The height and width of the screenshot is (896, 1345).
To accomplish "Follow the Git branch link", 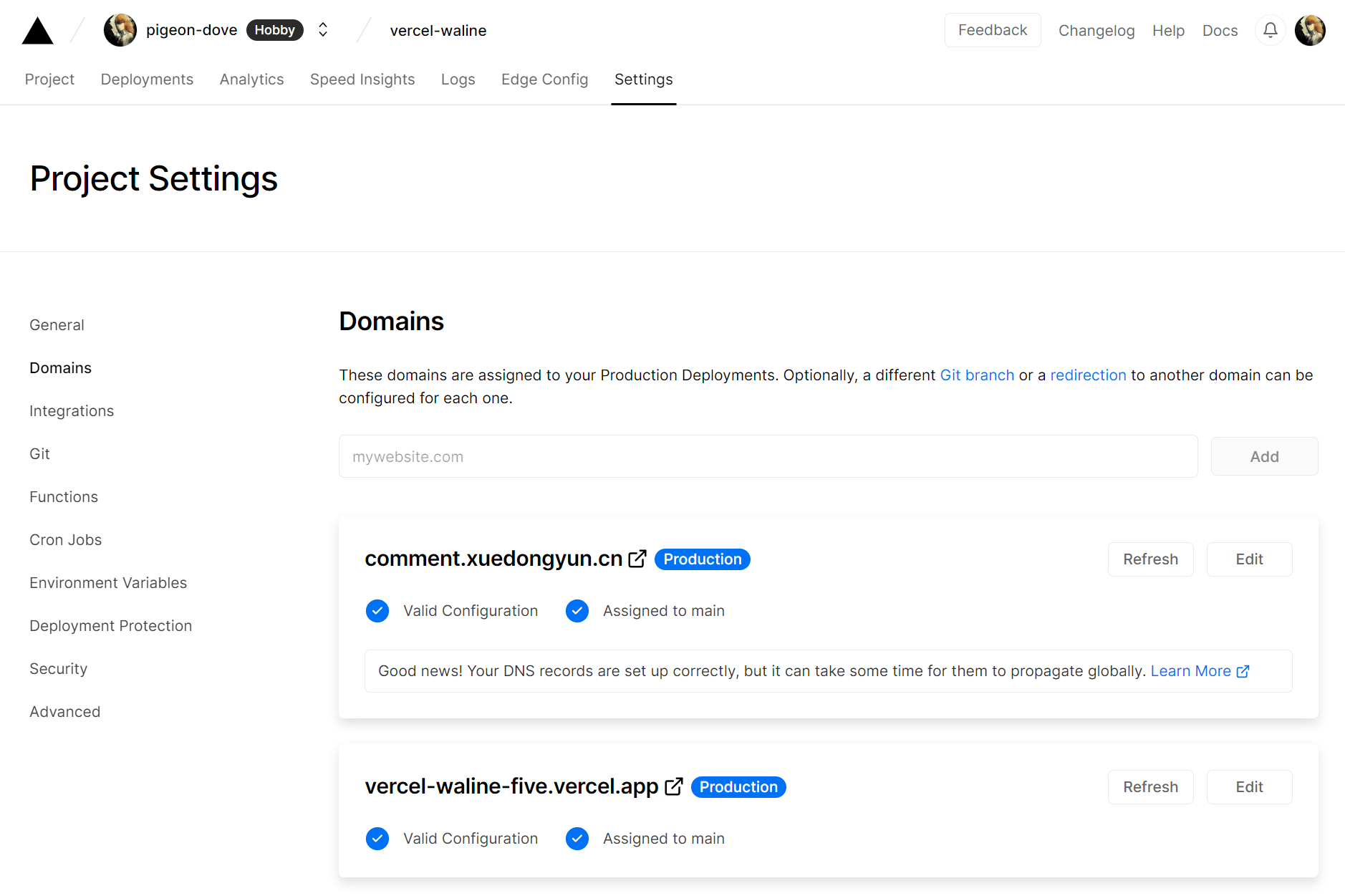I will pyautogui.click(x=977, y=375).
